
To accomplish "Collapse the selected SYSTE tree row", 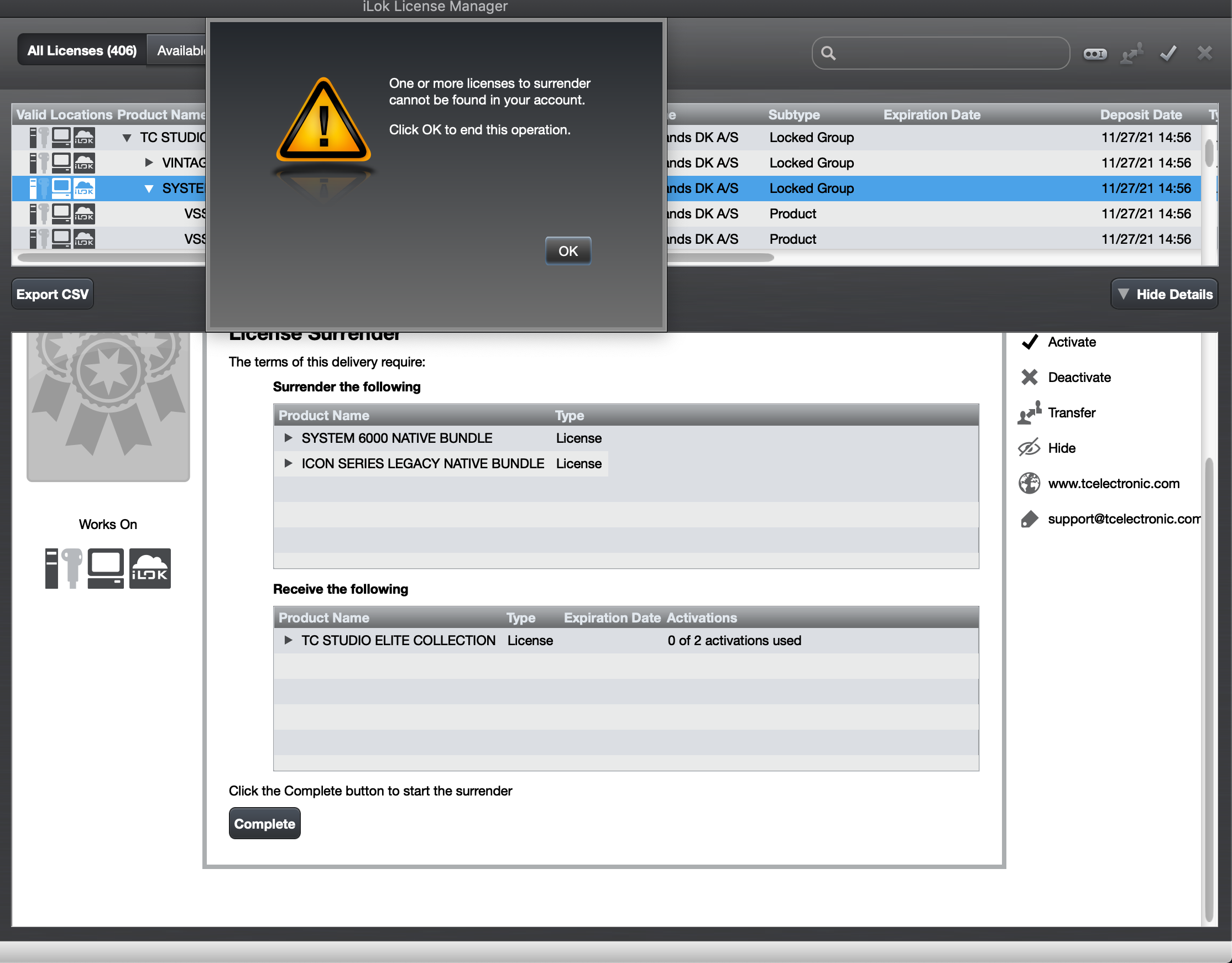I will 149,189.
